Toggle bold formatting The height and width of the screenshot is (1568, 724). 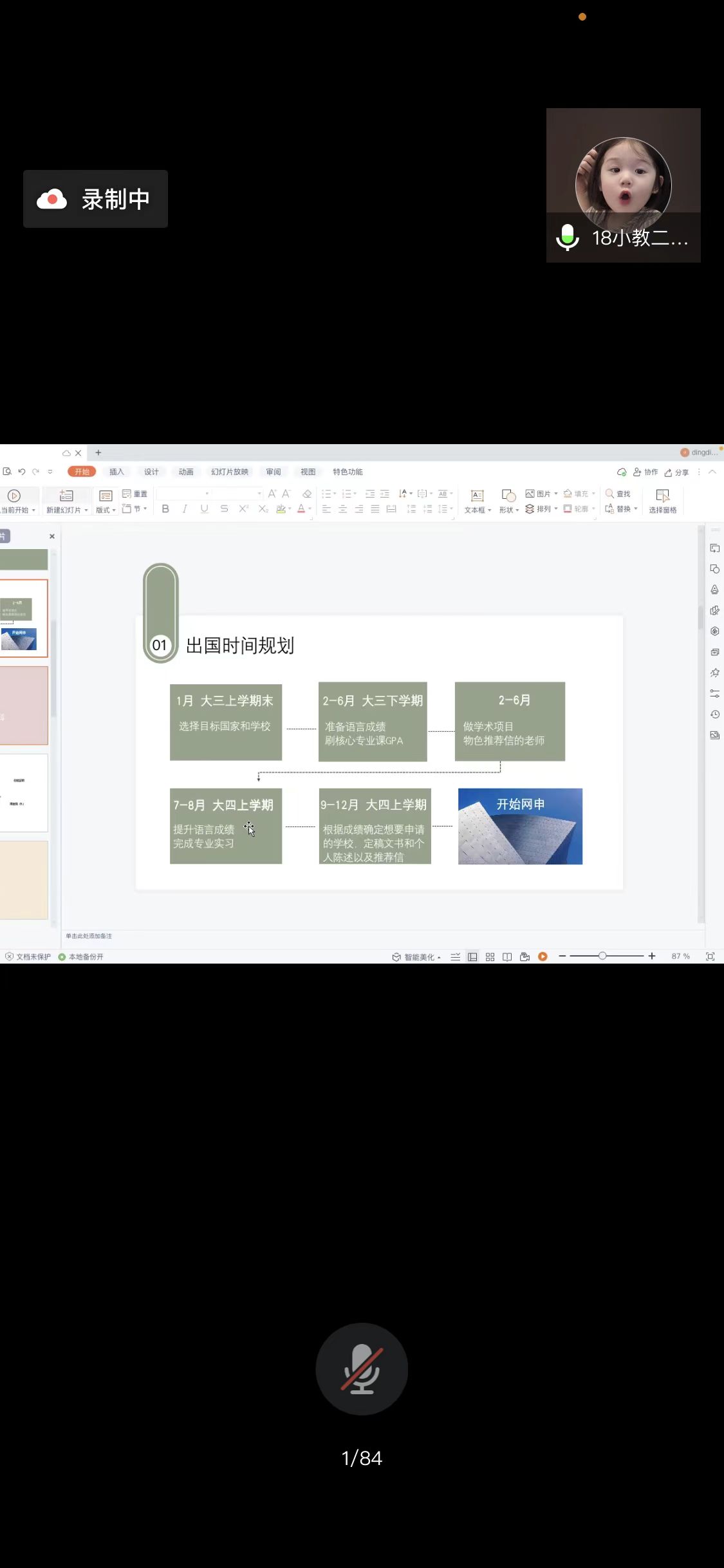(x=165, y=509)
